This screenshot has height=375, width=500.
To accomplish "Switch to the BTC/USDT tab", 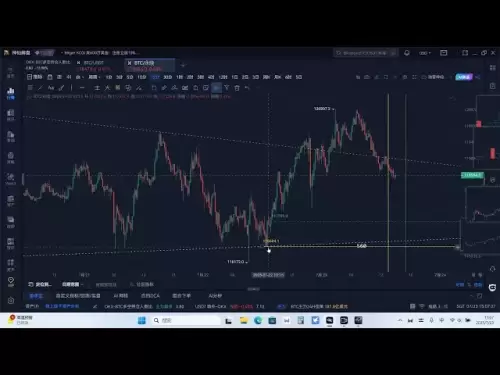I will pyautogui.click(x=94, y=63).
